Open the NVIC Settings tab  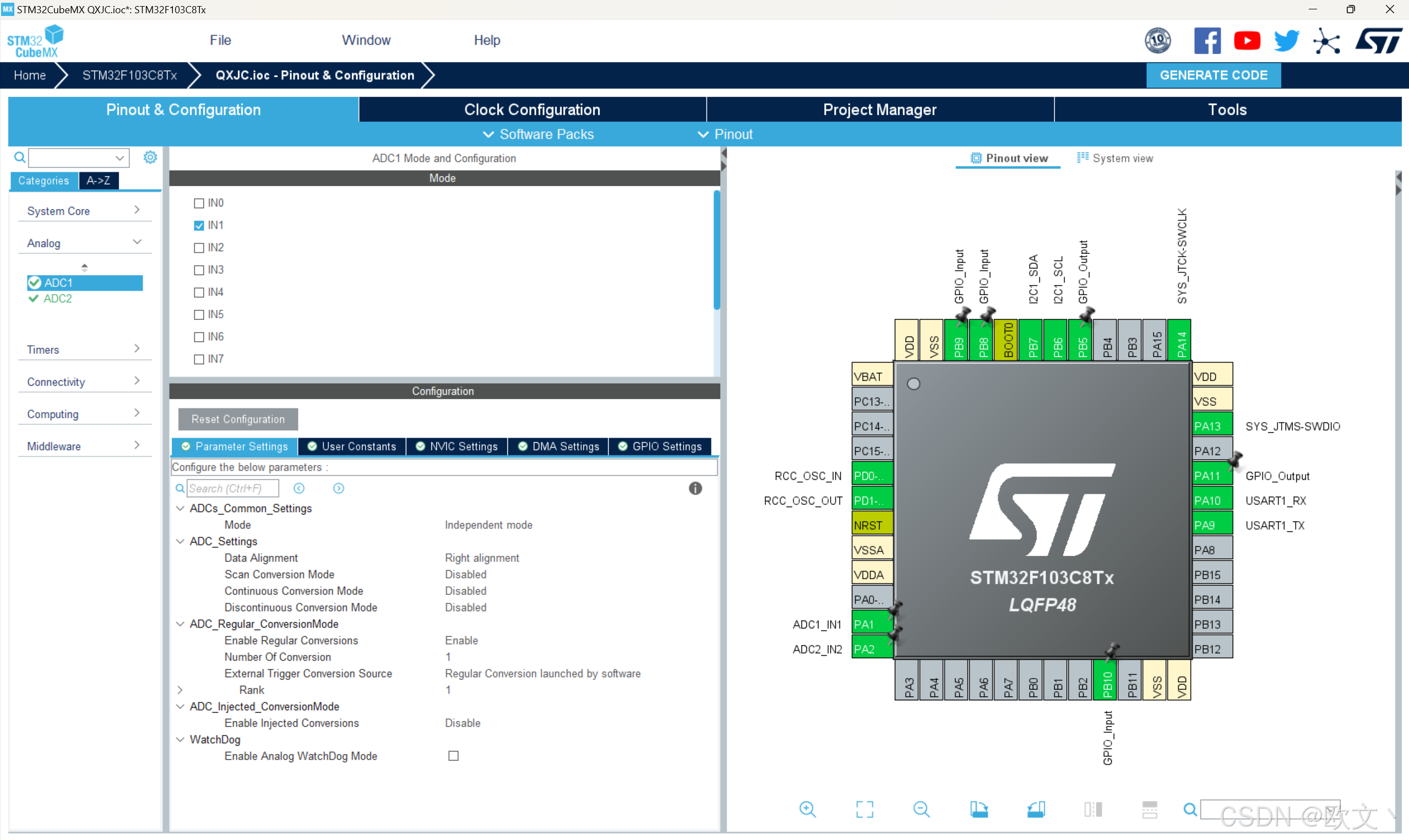pos(456,446)
